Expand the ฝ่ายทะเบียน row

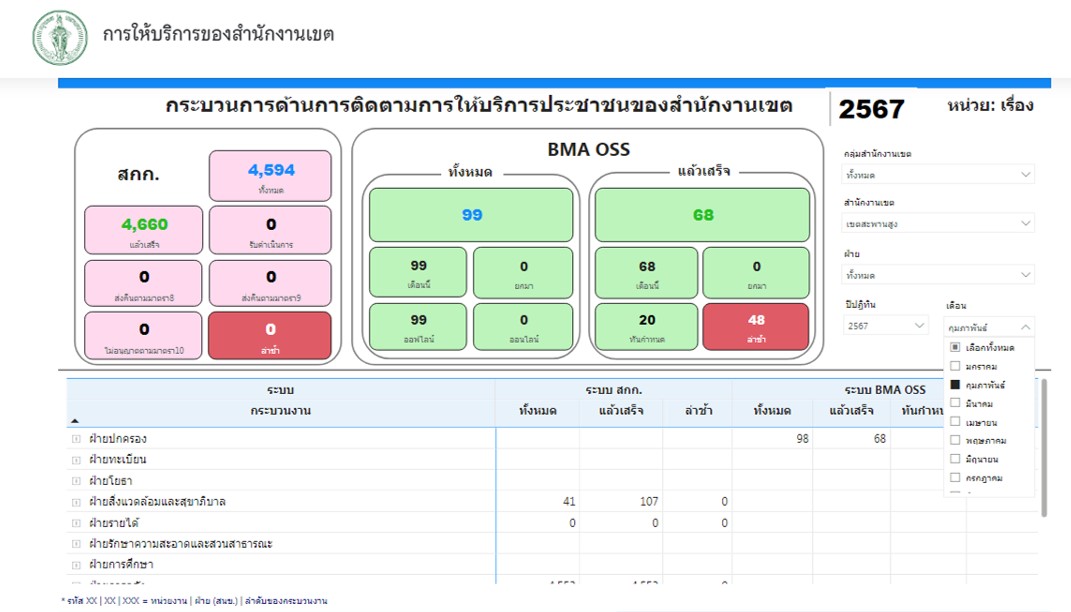coord(76,460)
